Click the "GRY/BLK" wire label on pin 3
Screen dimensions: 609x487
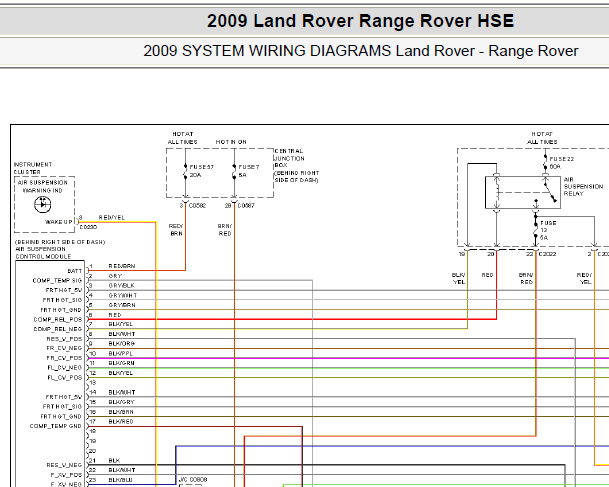pos(122,285)
